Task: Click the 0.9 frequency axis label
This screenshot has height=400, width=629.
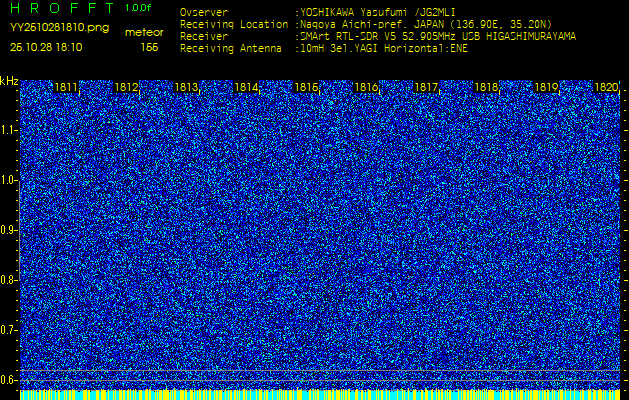Action: click(x=8, y=230)
